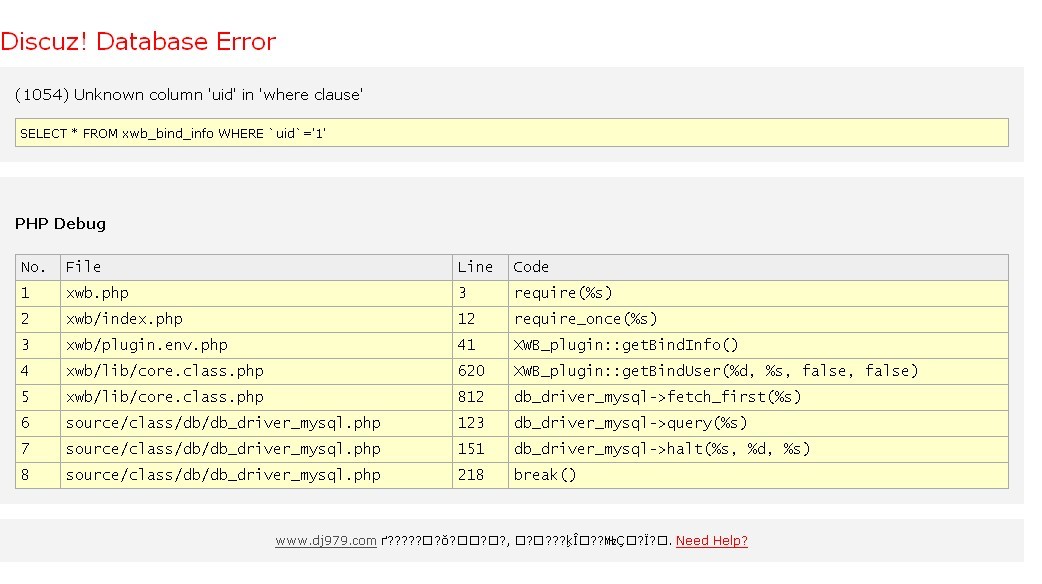This screenshot has height=584, width=1042.
Task: Select db_driver_mysql.php file in row 8
Action: click(x=257, y=474)
